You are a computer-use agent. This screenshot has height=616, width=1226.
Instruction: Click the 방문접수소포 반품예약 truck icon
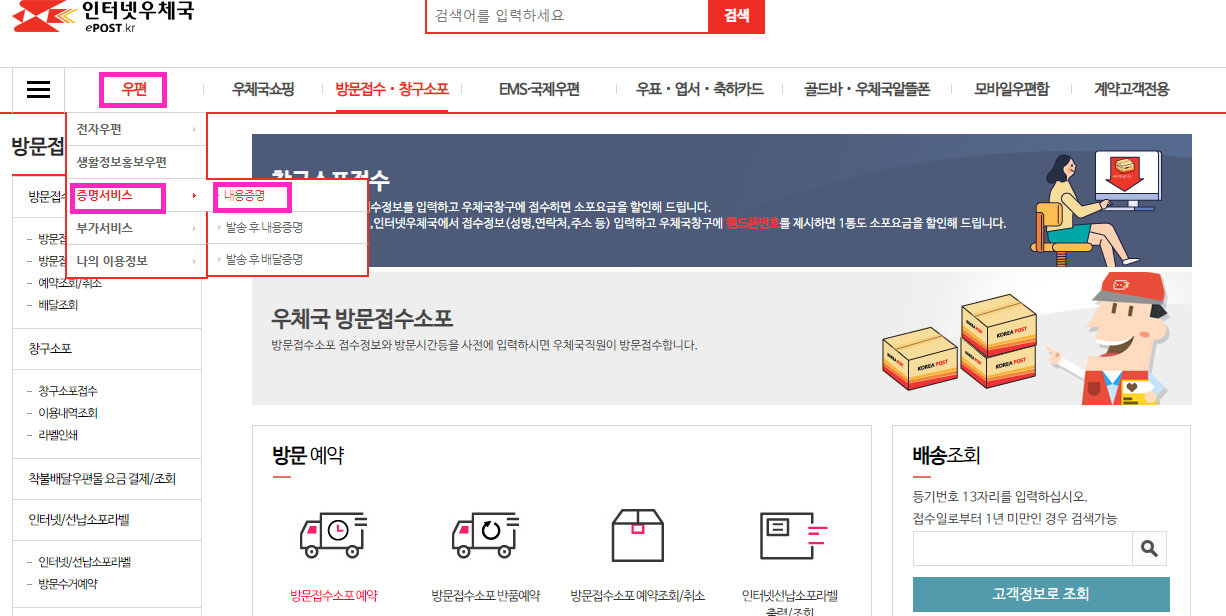point(486,535)
